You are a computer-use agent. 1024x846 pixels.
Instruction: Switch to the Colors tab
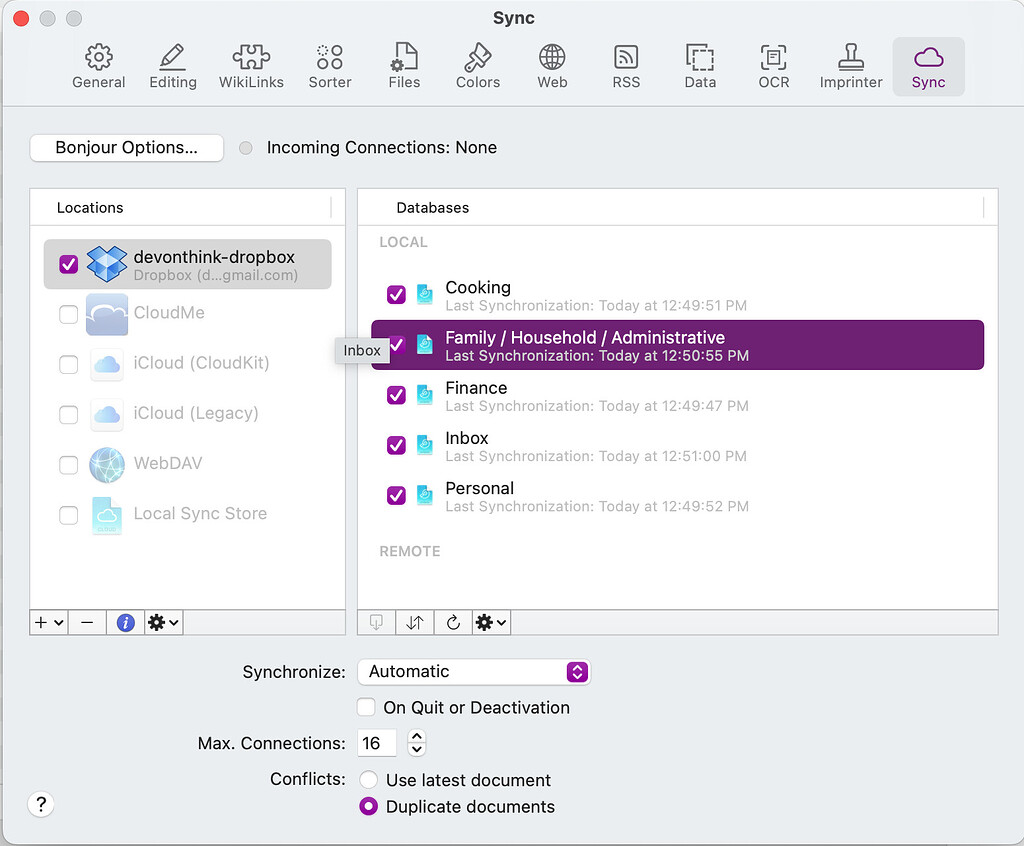tap(478, 66)
